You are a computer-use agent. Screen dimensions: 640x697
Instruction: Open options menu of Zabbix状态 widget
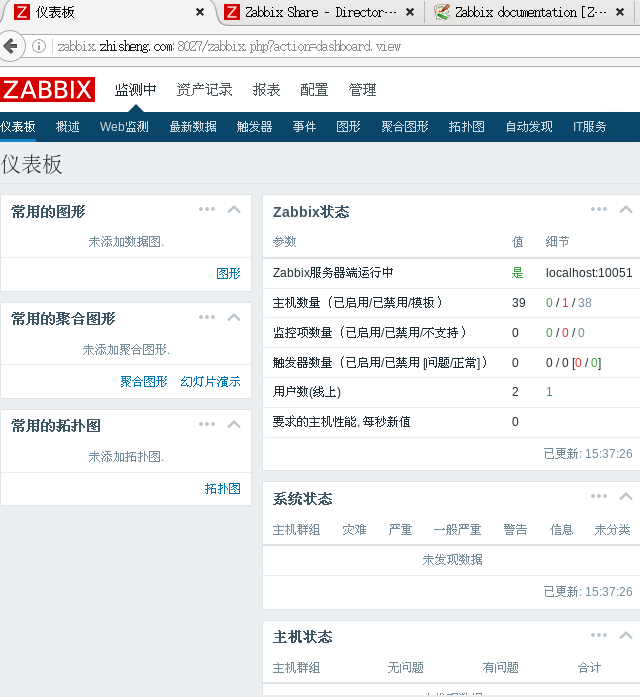[599, 209]
